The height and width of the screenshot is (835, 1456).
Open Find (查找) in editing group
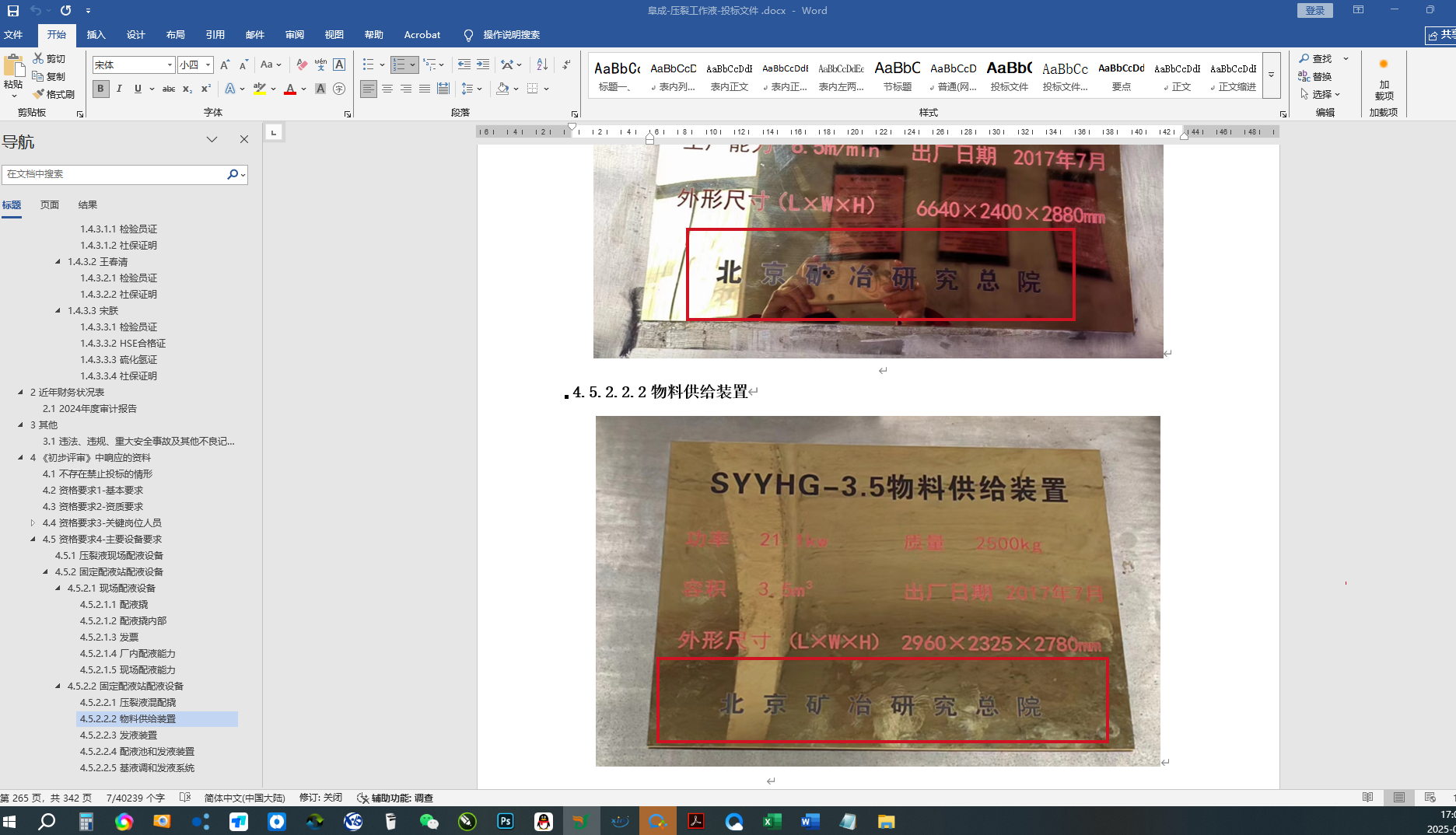coord(1315,58)
